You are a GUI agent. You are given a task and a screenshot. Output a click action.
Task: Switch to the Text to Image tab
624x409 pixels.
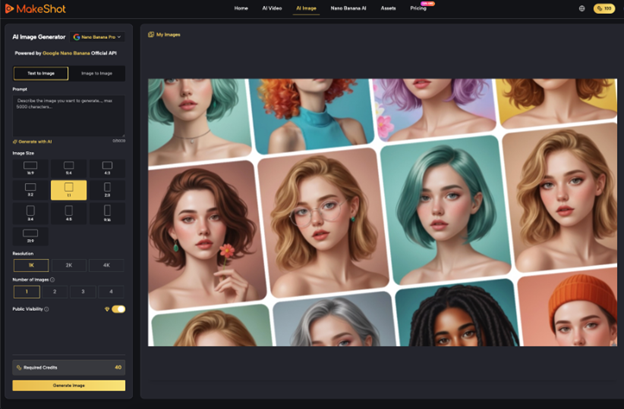tap(41, 73)
